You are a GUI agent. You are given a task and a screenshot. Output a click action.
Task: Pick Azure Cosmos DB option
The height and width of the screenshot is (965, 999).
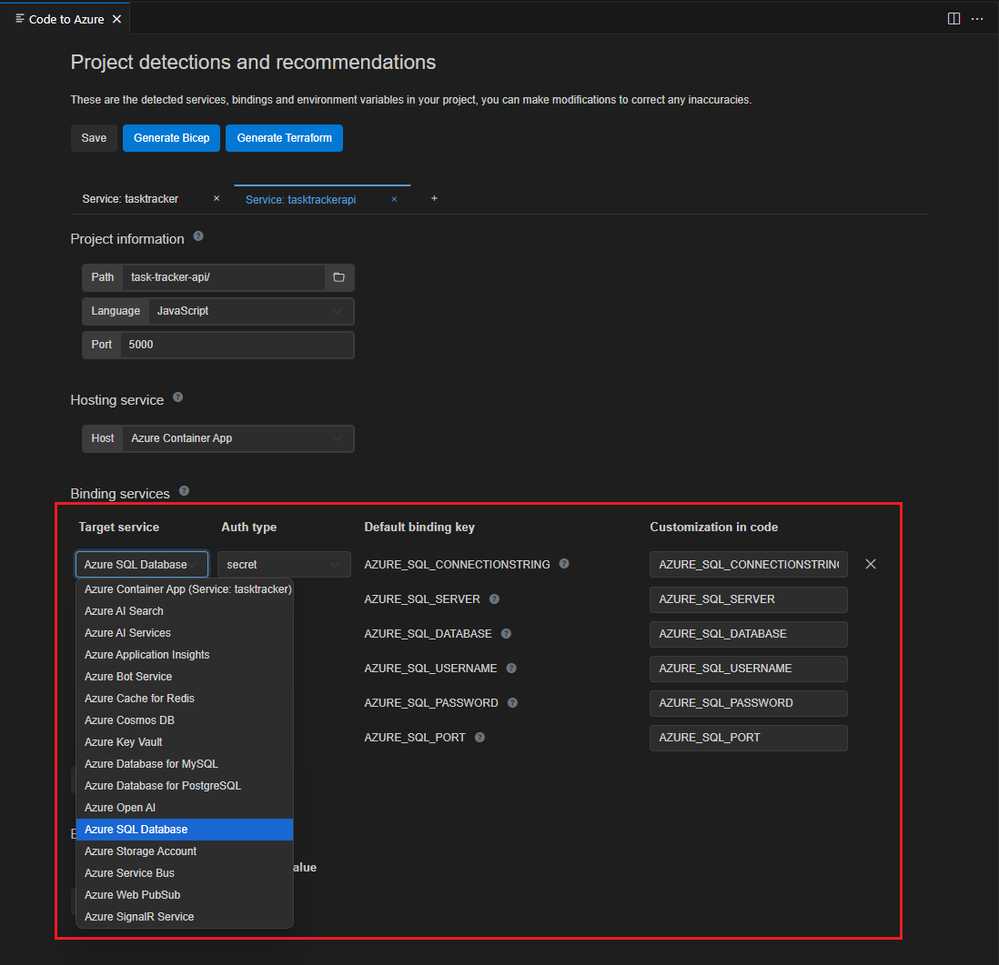pyautogui.click(x=185, y=720)
